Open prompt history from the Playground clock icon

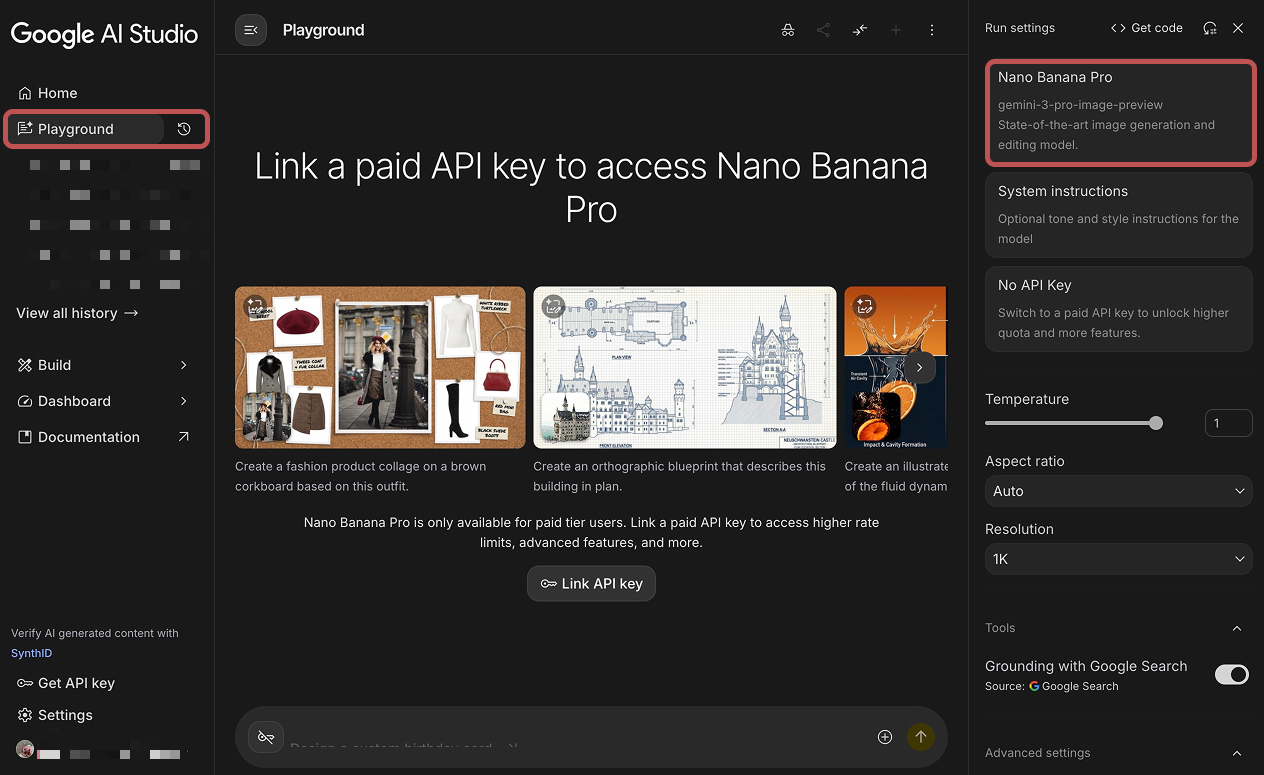pyautogui.click(x=183, y=129)
